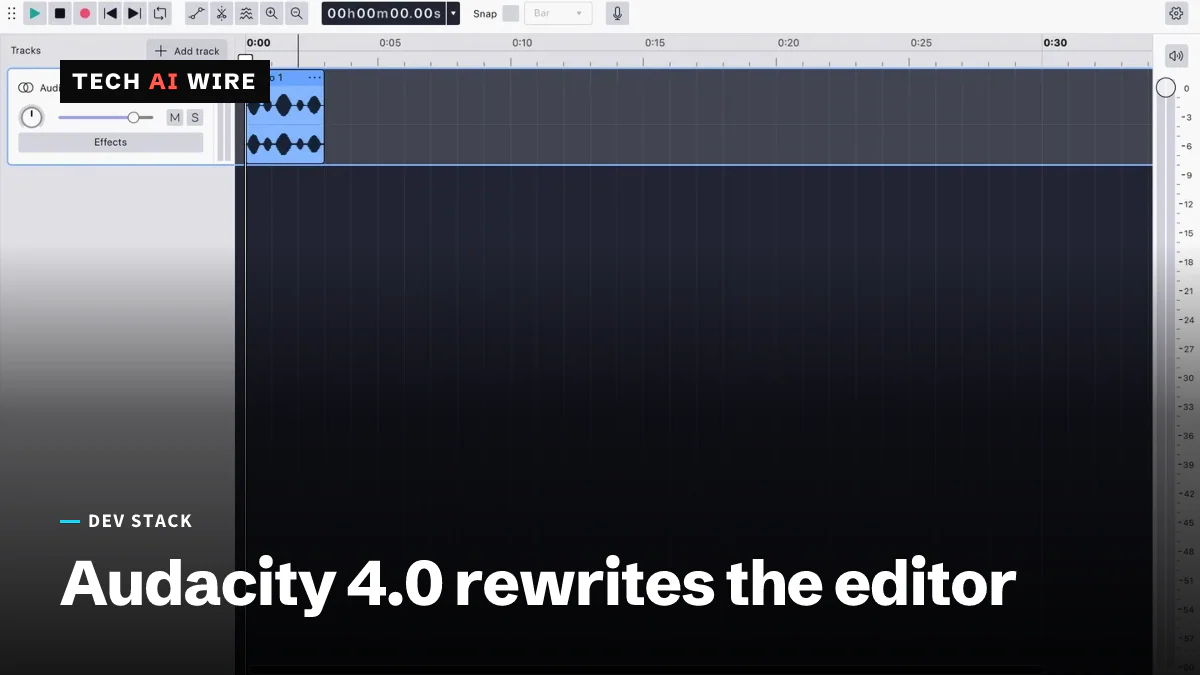This screenshot has width=1200, height=675.
Task: Open settings via the gear icon
Action: (x=1176, y=13)
